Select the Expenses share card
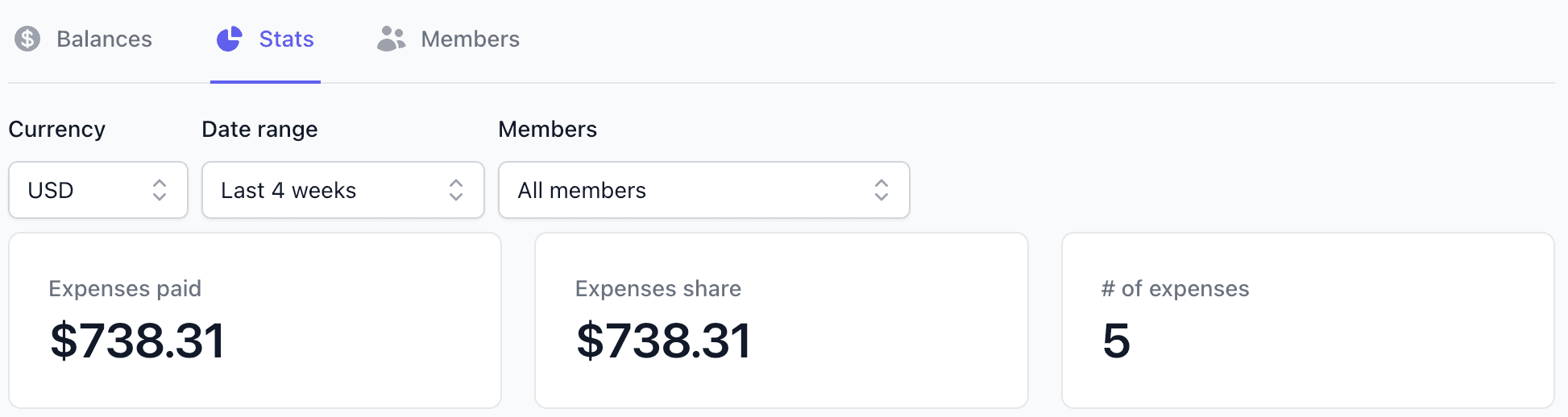The width and height of the screenshot is (1568, 417). click(782, 320)
